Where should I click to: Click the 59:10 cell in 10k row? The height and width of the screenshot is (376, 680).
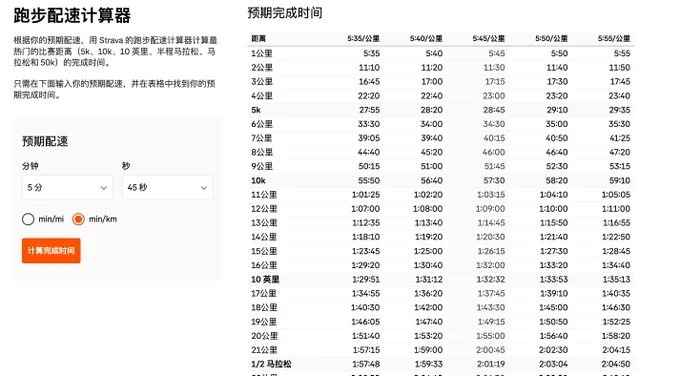619,180
